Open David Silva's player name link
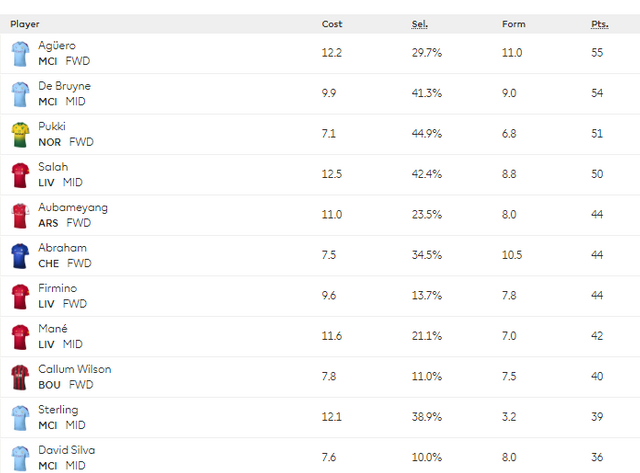 click(67, 450)
